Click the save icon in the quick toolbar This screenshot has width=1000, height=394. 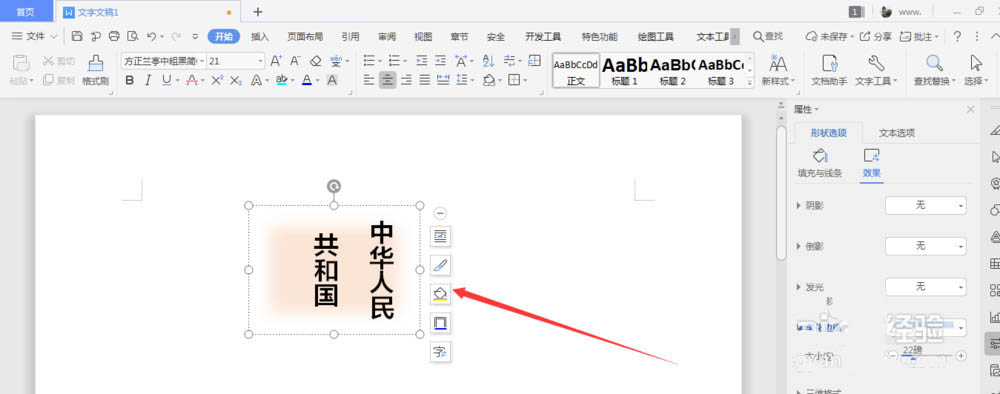pos(77,36)
